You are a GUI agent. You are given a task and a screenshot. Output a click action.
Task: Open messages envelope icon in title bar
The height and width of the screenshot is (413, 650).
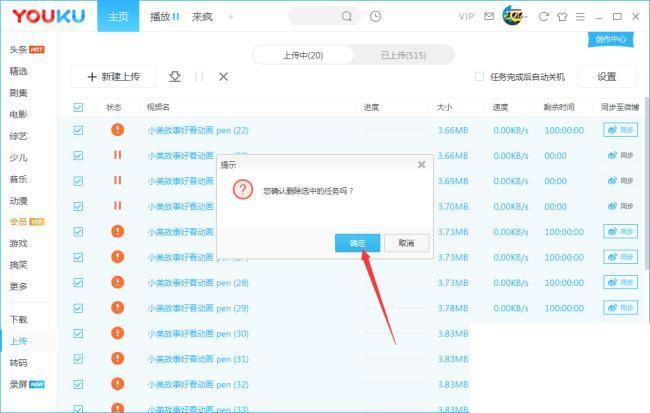(489, 16)
